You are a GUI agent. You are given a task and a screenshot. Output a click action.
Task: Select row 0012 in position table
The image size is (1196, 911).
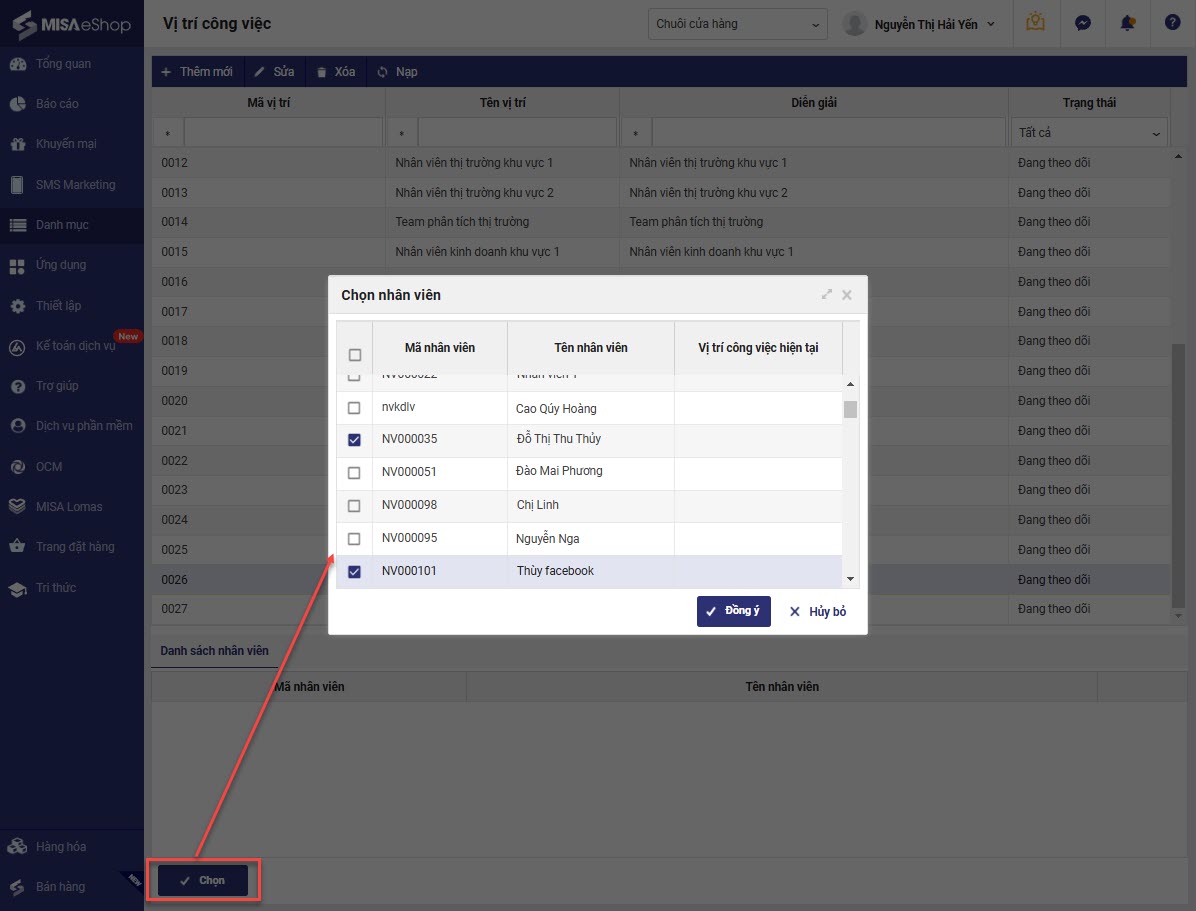coord(661,163)
